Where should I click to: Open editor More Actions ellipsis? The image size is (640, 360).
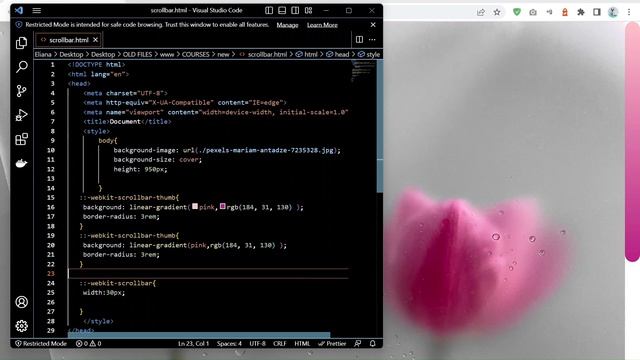(372, 40)
